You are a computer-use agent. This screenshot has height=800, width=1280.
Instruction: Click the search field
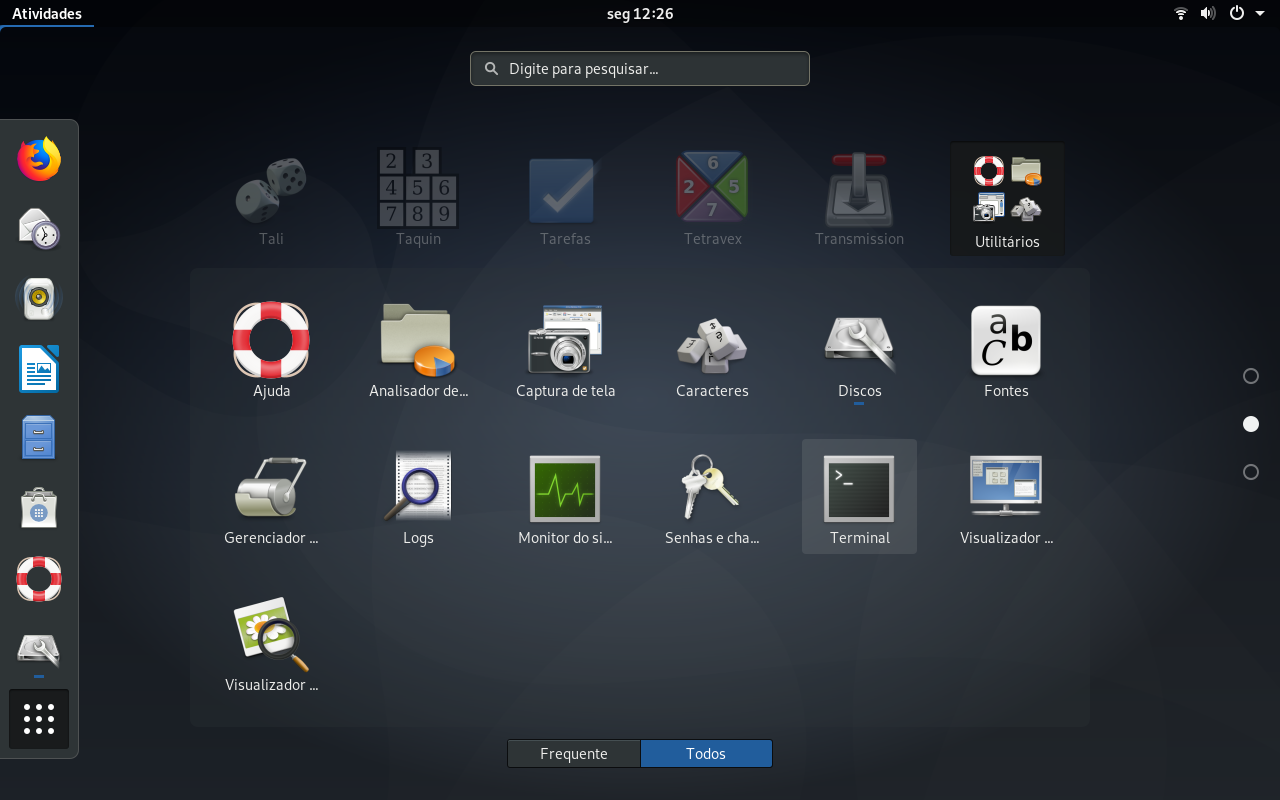click(x=640, y=68)
